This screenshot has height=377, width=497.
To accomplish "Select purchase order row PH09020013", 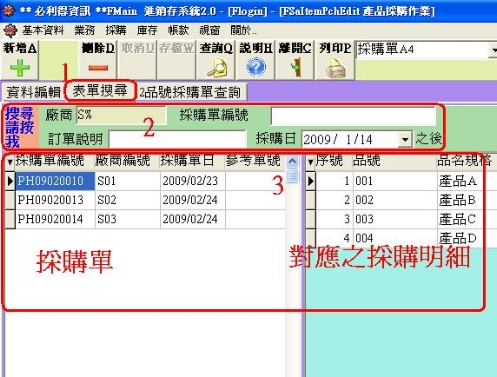I will coord(145,200).
